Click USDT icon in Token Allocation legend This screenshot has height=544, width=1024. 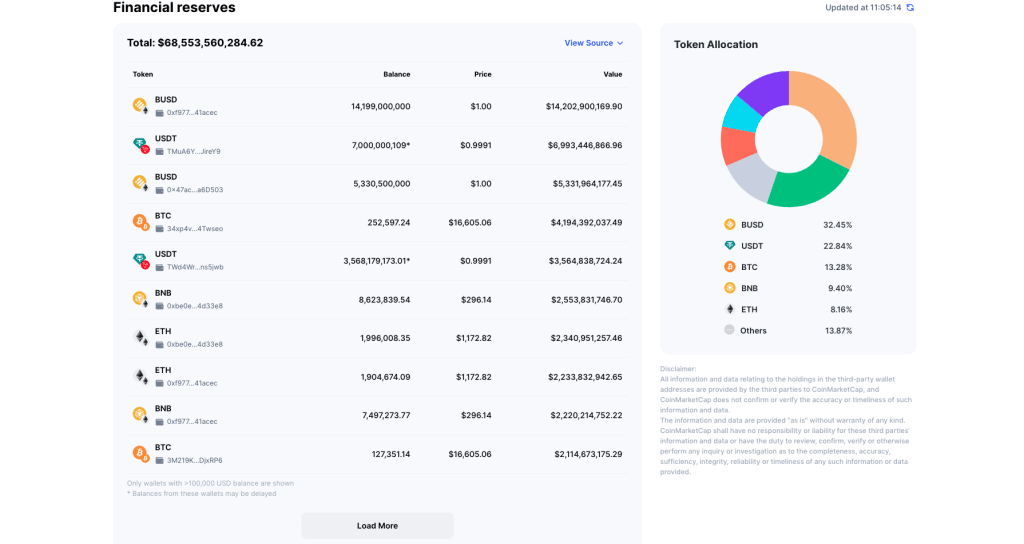[x=729, y=246]
